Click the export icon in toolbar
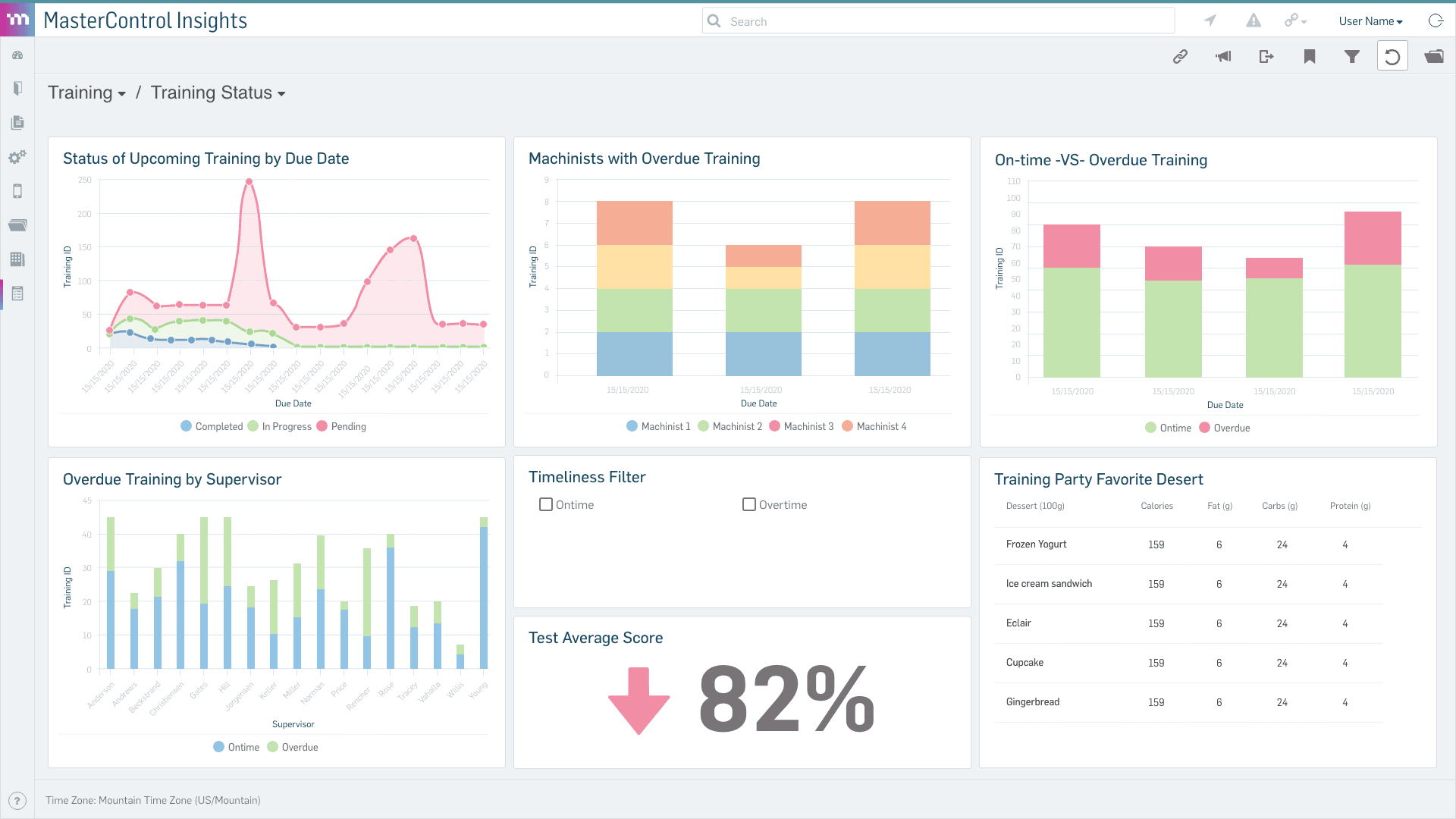The image size is (1456, 819). pos(1266,56)
